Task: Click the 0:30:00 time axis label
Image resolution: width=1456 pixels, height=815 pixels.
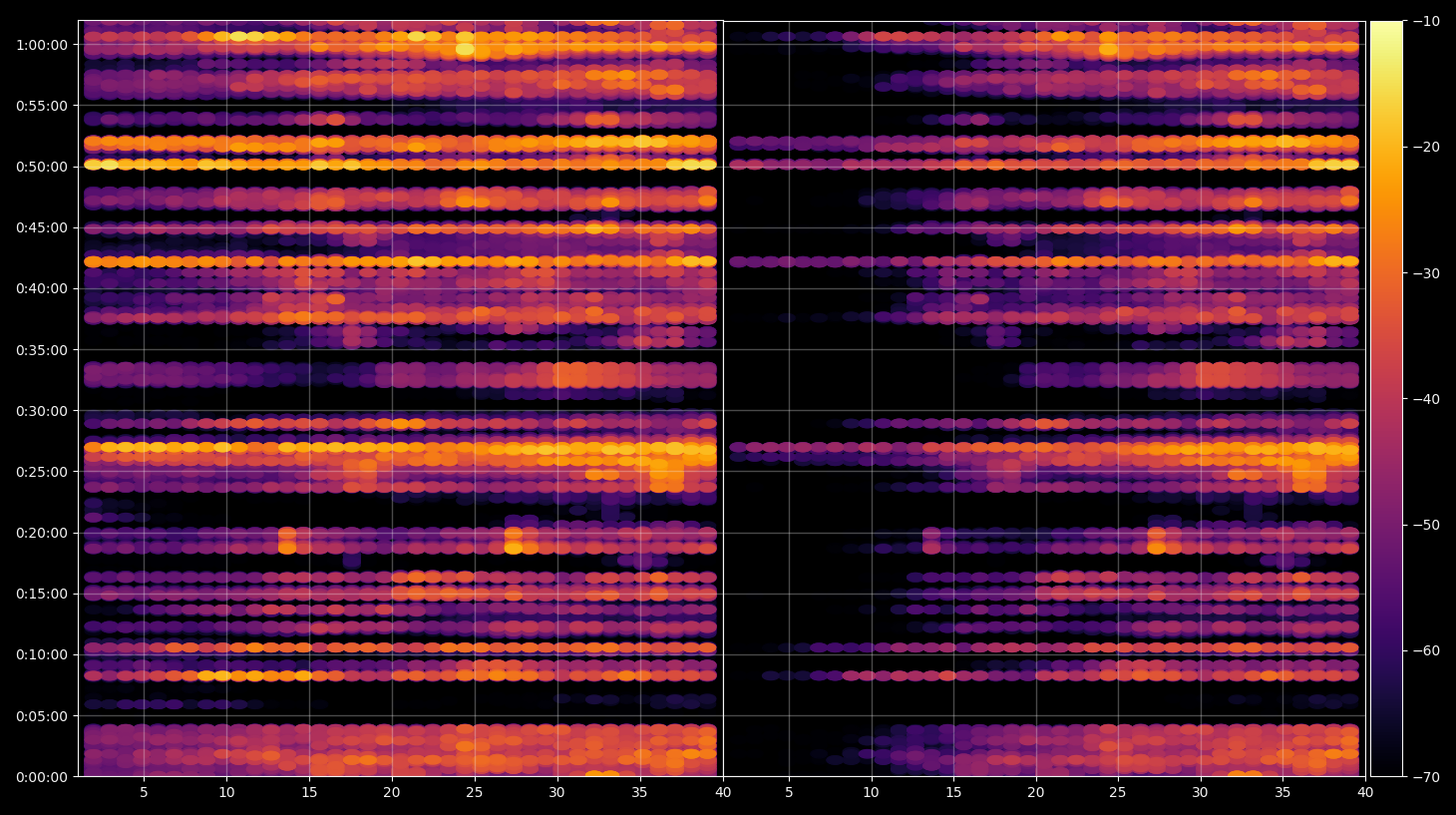Action: pos(42,411)
